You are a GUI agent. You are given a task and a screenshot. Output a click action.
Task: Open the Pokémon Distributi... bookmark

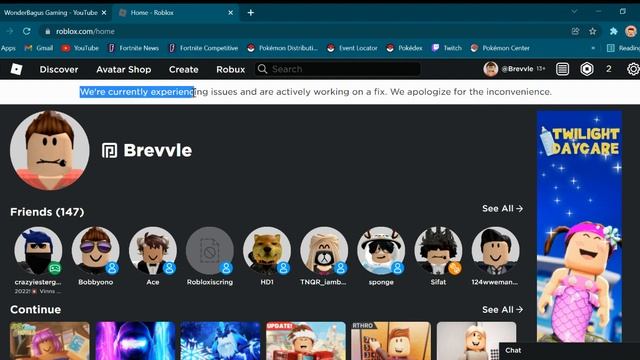(282, 48)
